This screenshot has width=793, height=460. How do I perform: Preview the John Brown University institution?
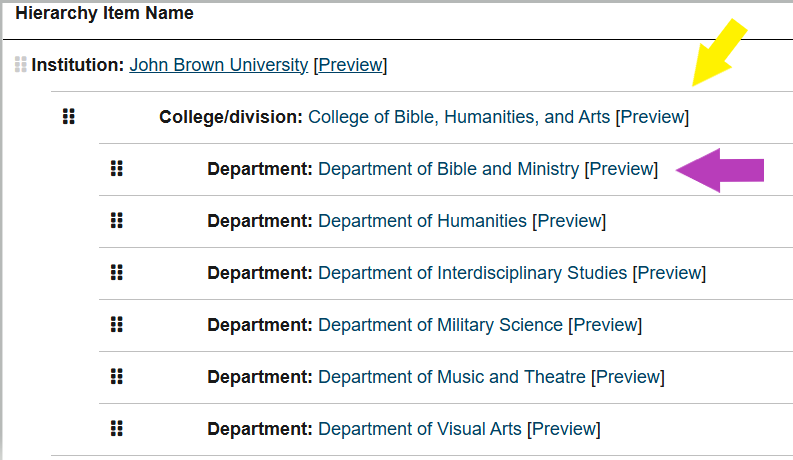(x=350, y=65)
